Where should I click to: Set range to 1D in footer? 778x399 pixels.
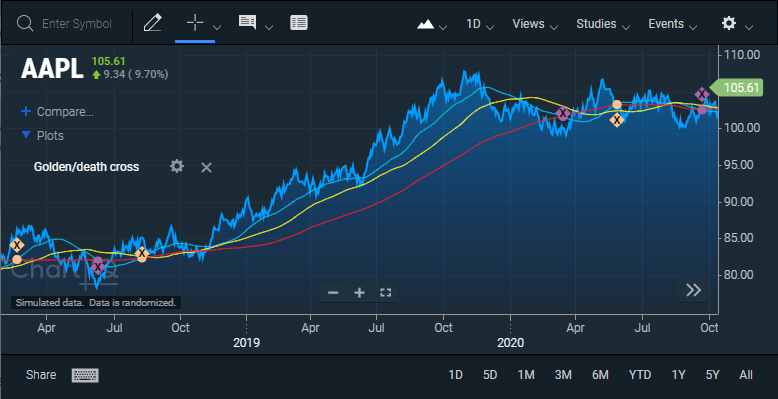455,375
